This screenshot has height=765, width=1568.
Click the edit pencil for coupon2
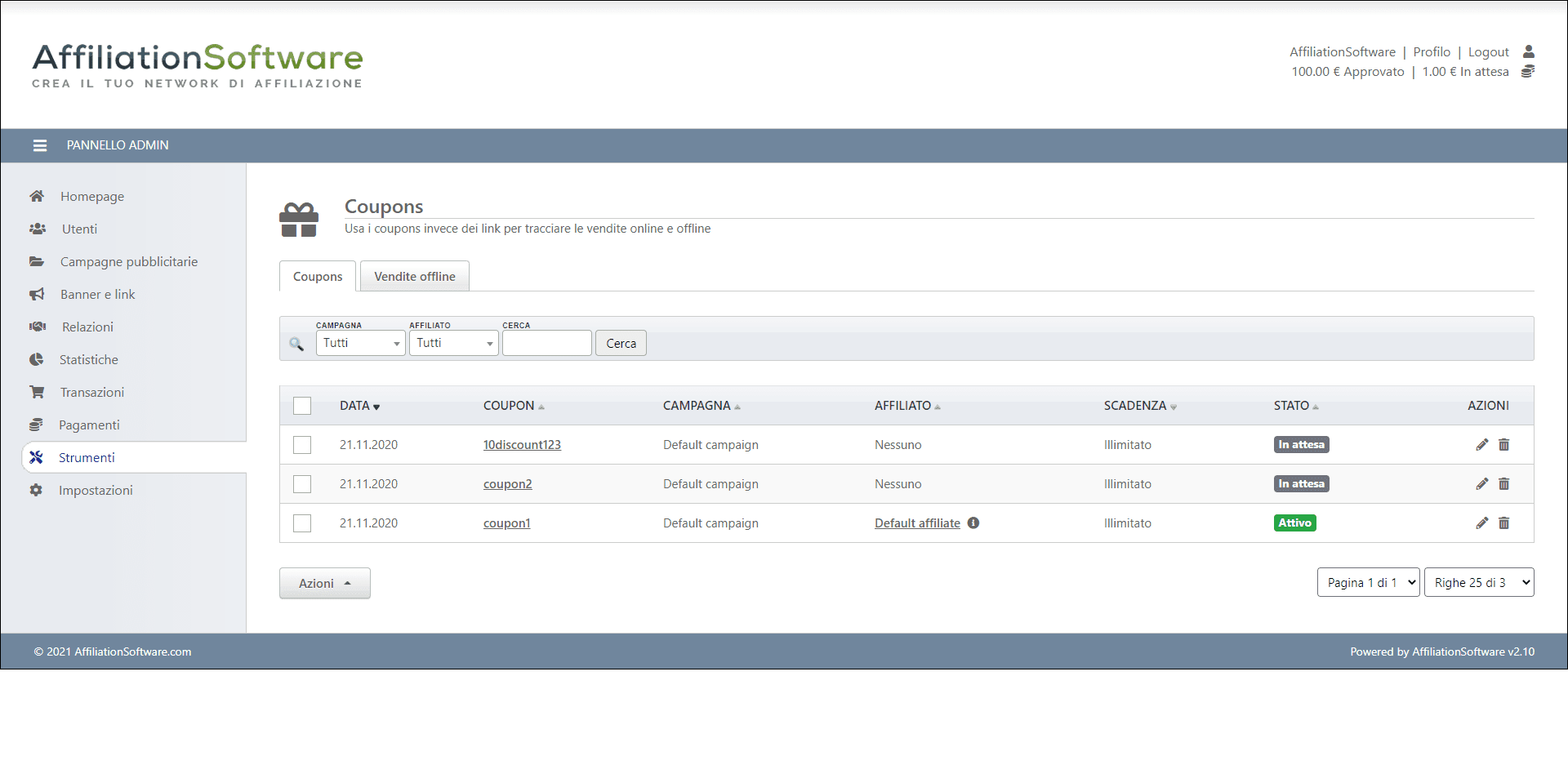1481,484
